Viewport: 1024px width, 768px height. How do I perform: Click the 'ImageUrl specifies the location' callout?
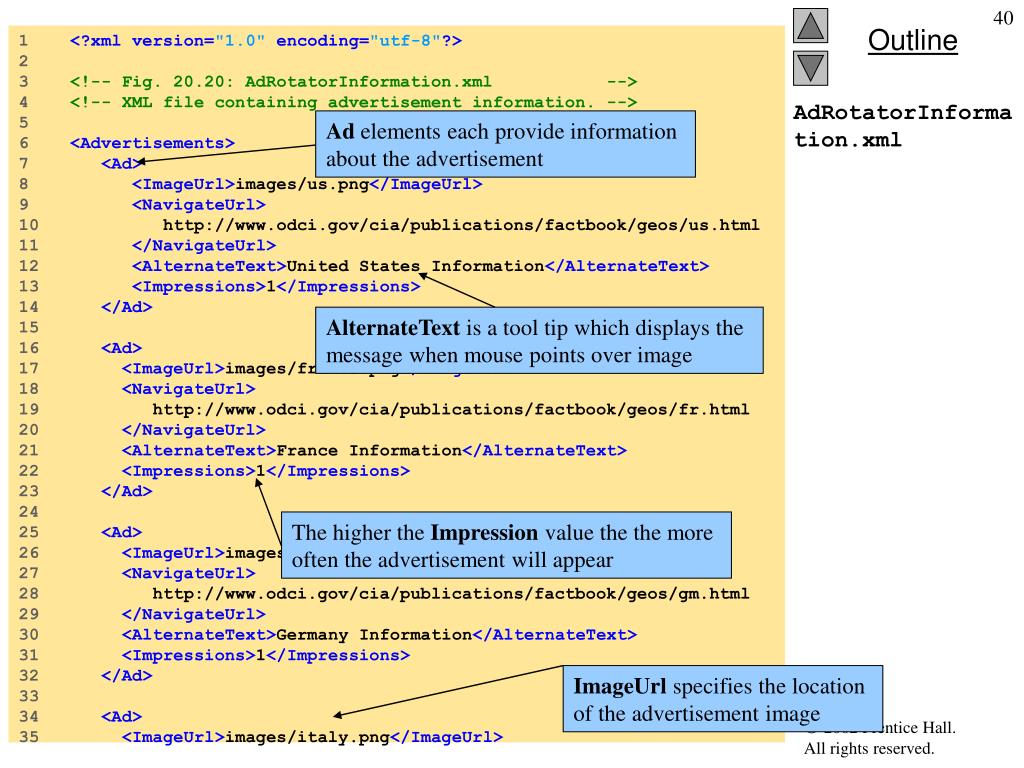723,699
